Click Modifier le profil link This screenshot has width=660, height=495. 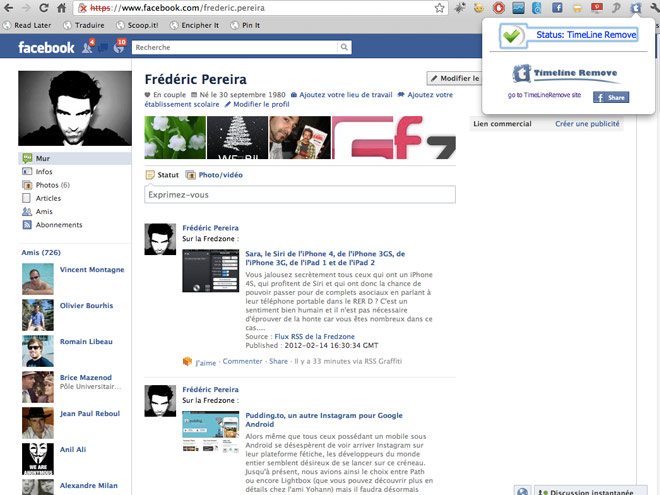pos(257,104)
